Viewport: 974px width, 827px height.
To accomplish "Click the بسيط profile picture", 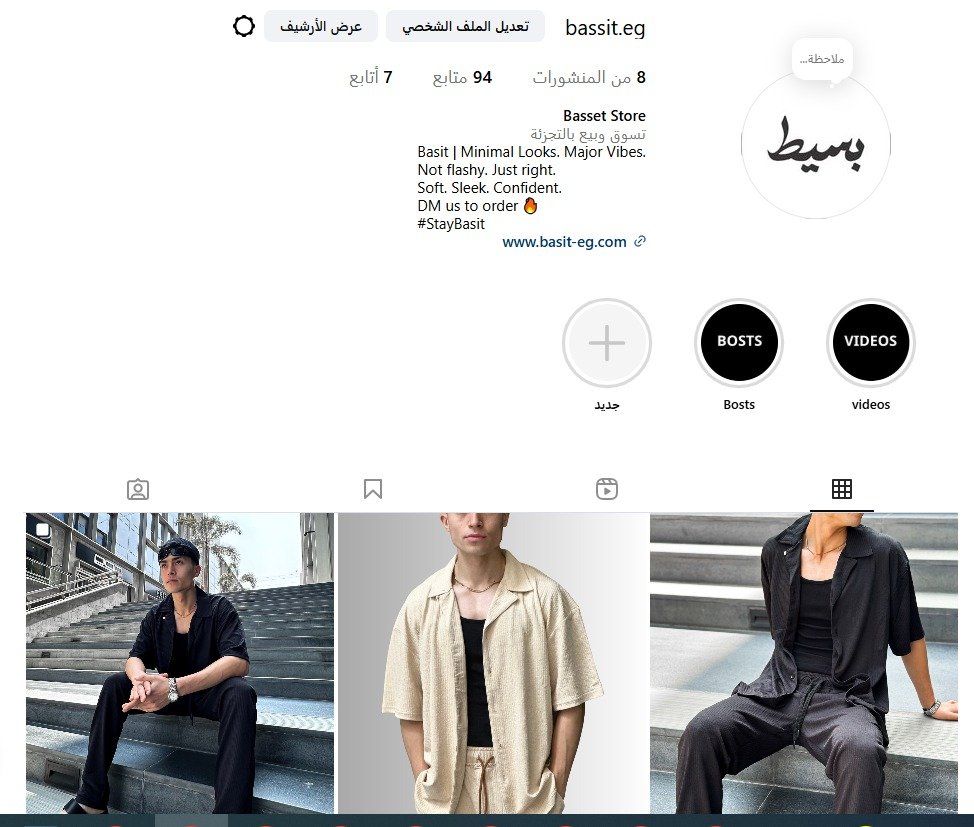I will [x=816, y=145].
